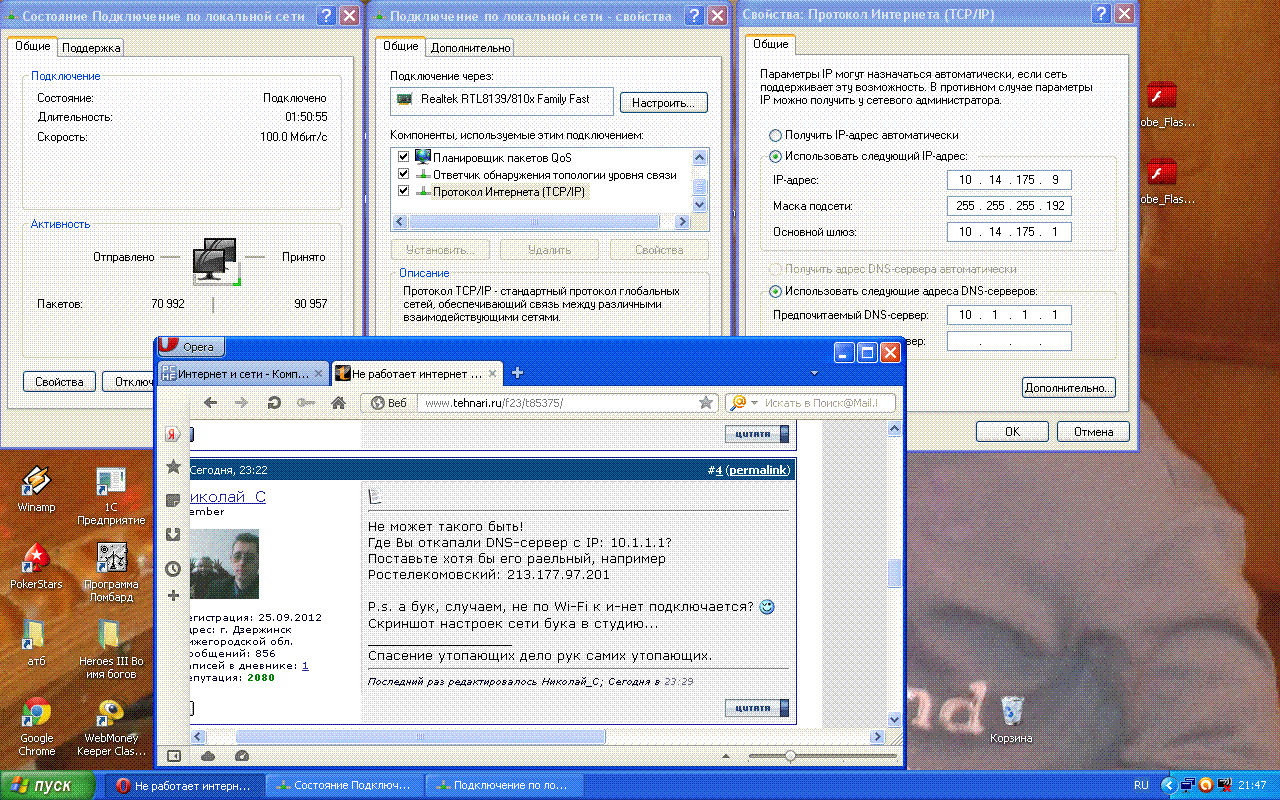Go back in Opera navigation
The width and height of the screenshot is (1280, 800).
coord(210,402)
